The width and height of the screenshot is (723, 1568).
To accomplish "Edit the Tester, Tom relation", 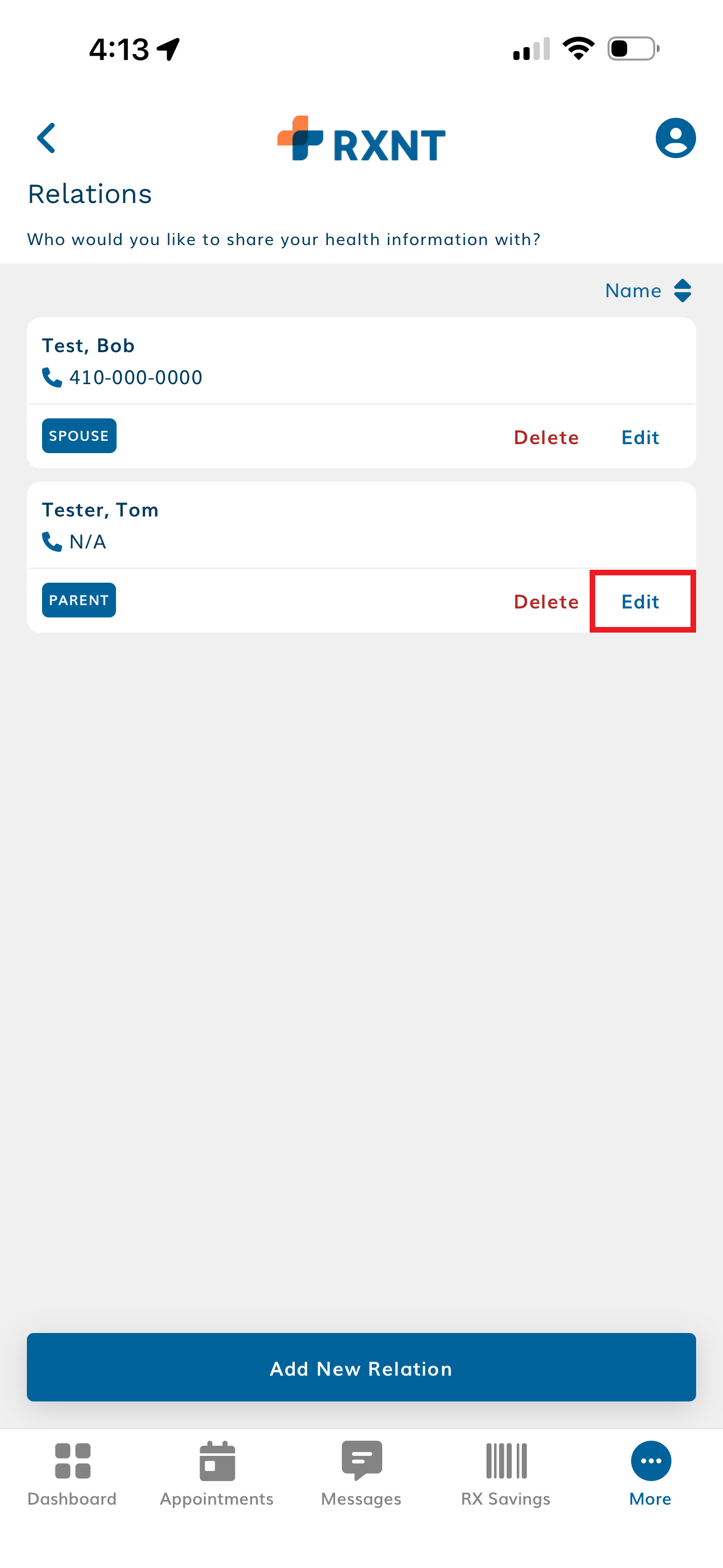I will coord(640,601).
